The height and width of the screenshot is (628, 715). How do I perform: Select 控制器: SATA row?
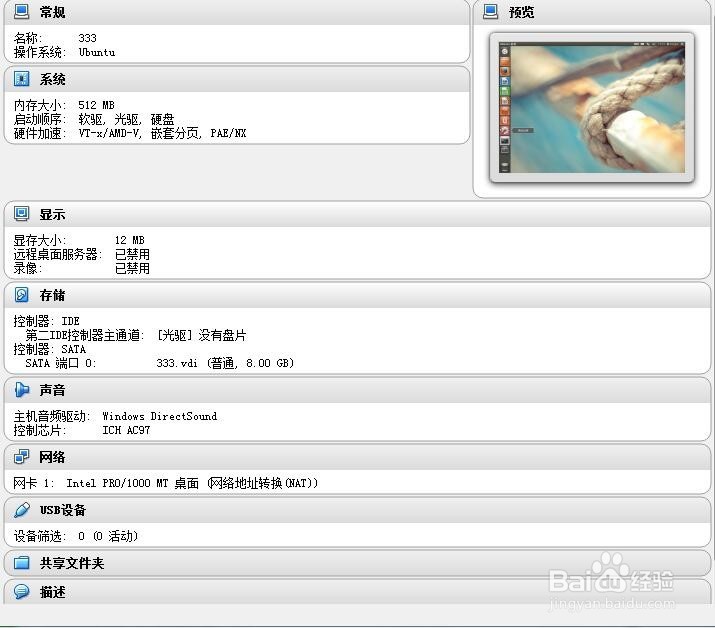[x=50, y=349]
